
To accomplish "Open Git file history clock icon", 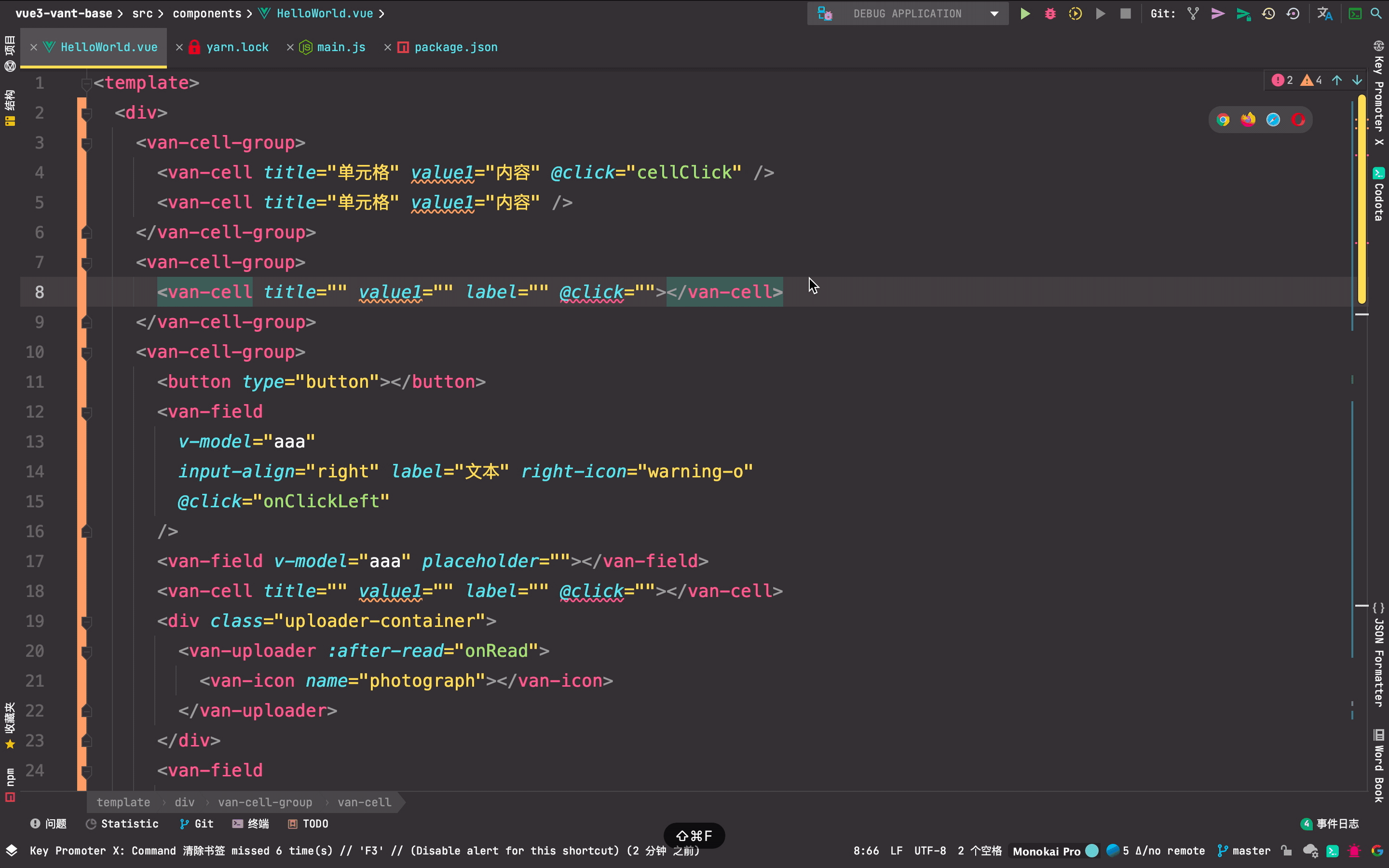I will pyautogui.click(x=1268, y=14).
